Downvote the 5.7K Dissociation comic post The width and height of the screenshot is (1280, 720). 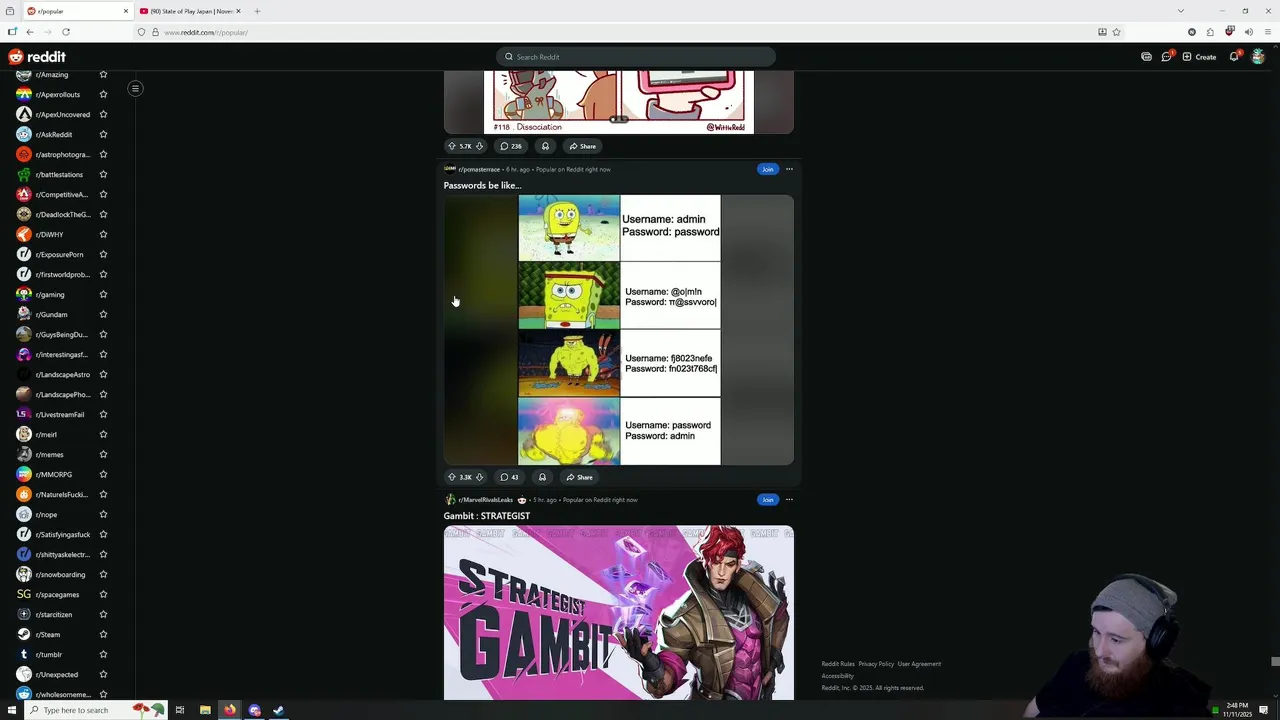coord(479,146)
